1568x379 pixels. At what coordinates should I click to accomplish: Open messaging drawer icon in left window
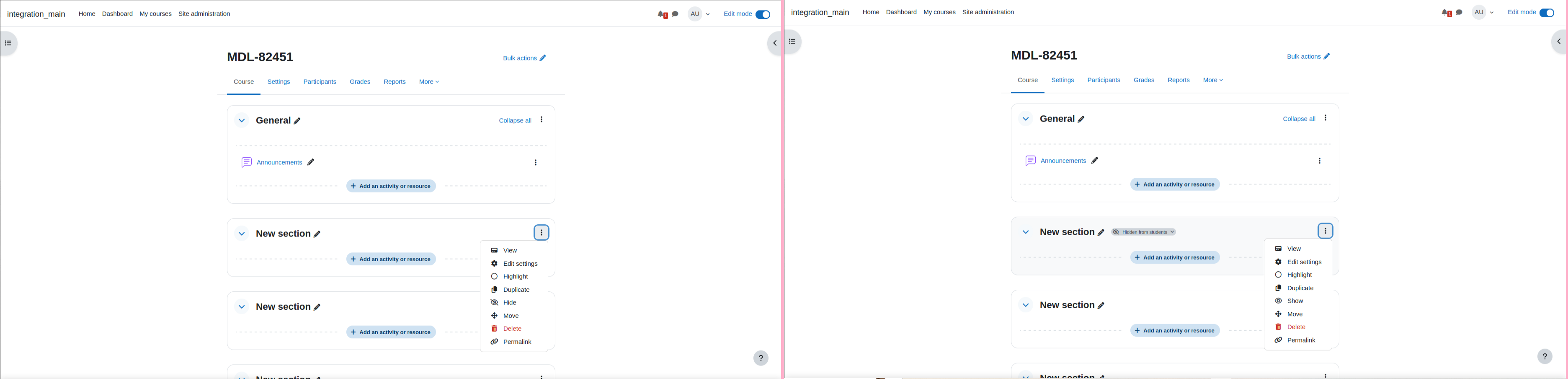point(676,14)
